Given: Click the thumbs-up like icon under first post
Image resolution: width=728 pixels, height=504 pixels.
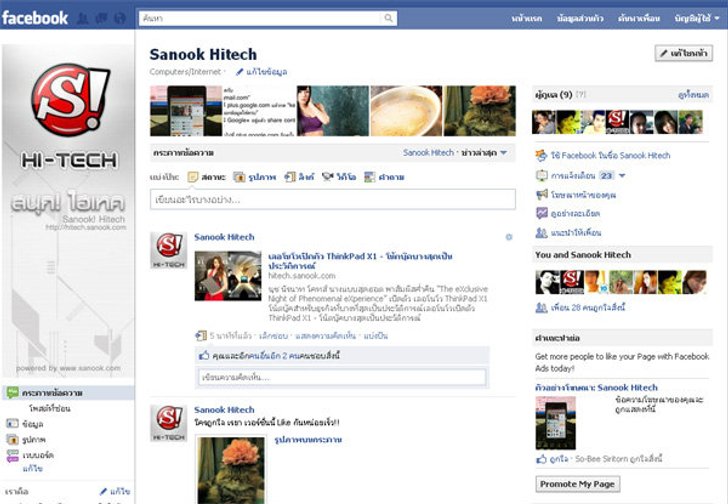Looking at the screenshot, I should [x=204, y=355].
